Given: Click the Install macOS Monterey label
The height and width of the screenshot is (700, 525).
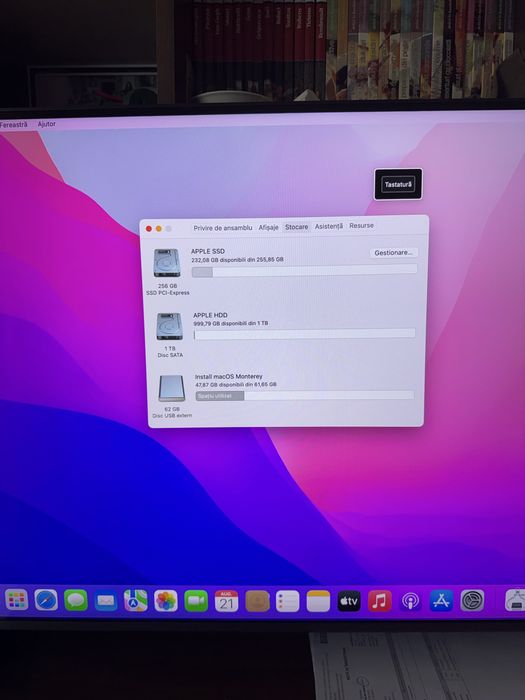Looking at the screenshot, I should pos(229,376).
